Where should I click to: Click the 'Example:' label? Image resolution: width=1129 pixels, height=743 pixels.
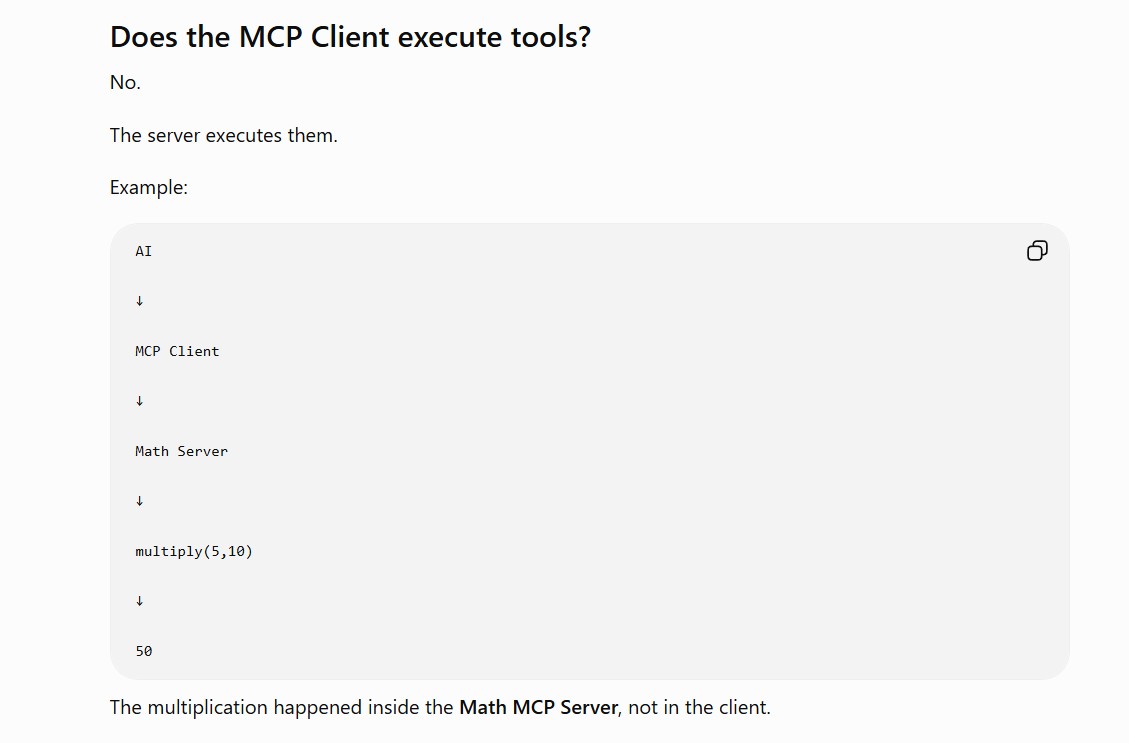(x=148, y=187)
